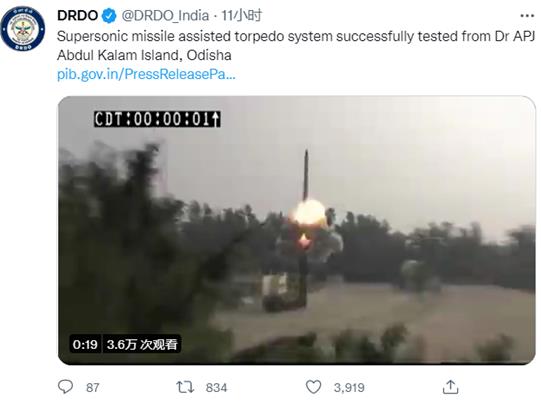Viewport: 541px width, 405px height.
Task: Click the blue verified badge
Action: (110, 16)
